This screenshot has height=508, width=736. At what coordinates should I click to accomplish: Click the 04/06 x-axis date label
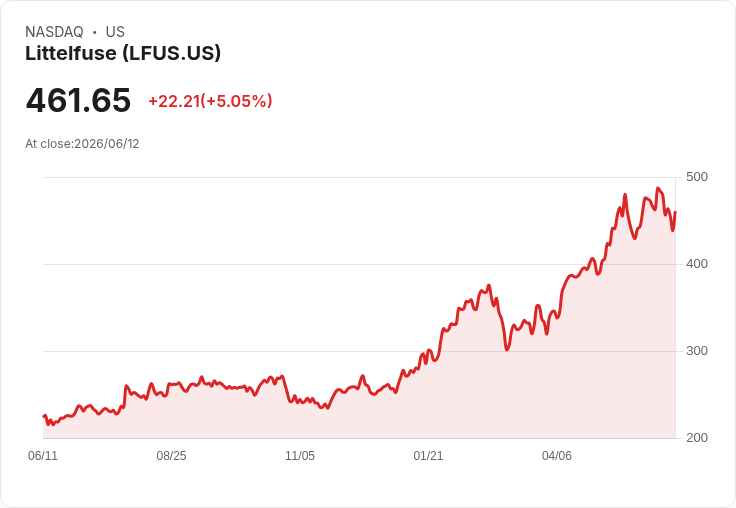click(x=557, y=456)
